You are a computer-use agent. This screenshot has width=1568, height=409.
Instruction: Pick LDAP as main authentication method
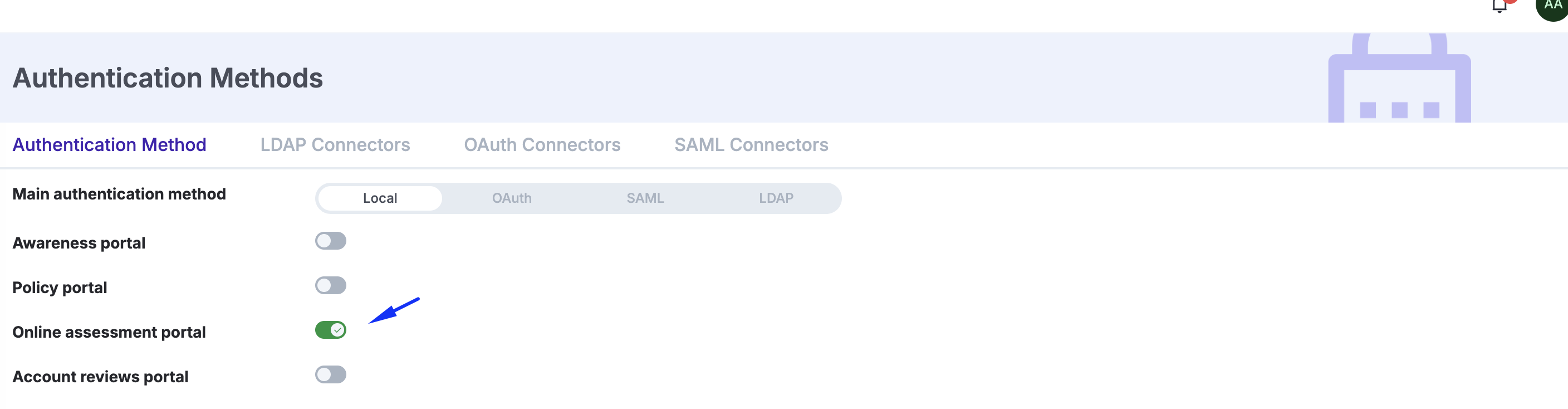(776, 198)
